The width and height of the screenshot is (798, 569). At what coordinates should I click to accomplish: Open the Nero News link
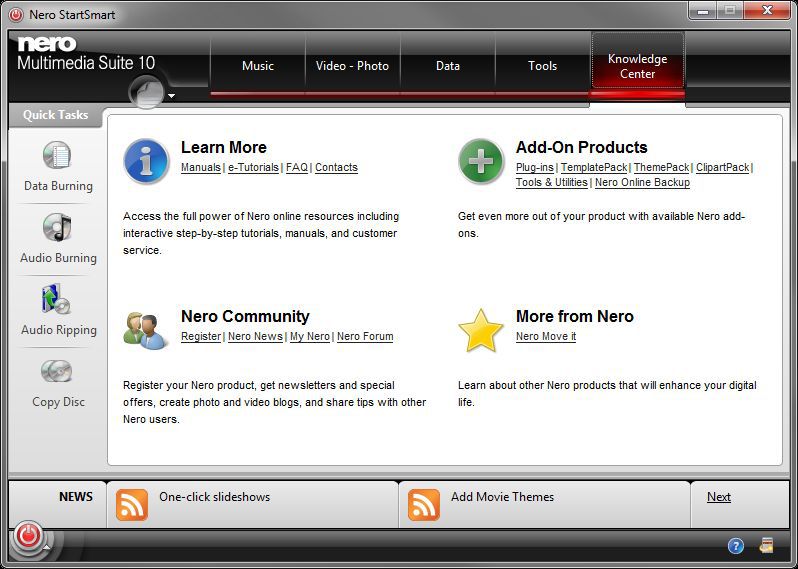[x=255, y=336]
